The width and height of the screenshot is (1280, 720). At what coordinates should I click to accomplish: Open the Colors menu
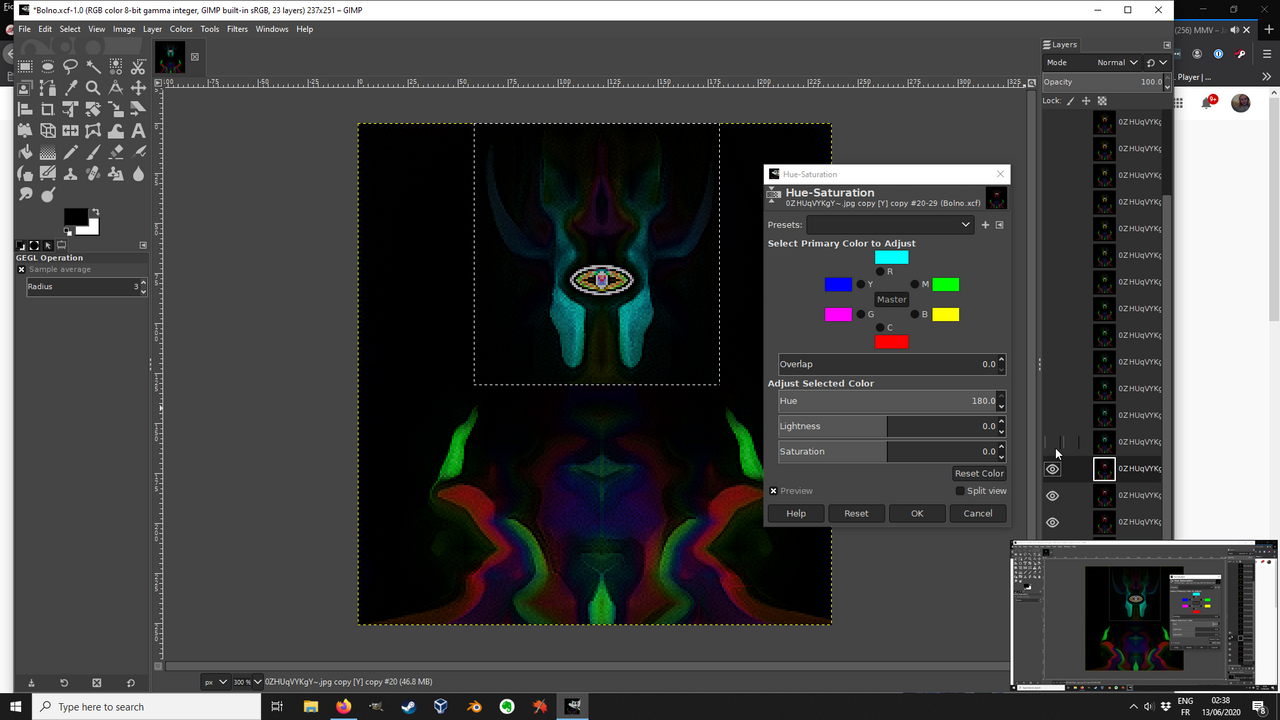coord(181,29)
